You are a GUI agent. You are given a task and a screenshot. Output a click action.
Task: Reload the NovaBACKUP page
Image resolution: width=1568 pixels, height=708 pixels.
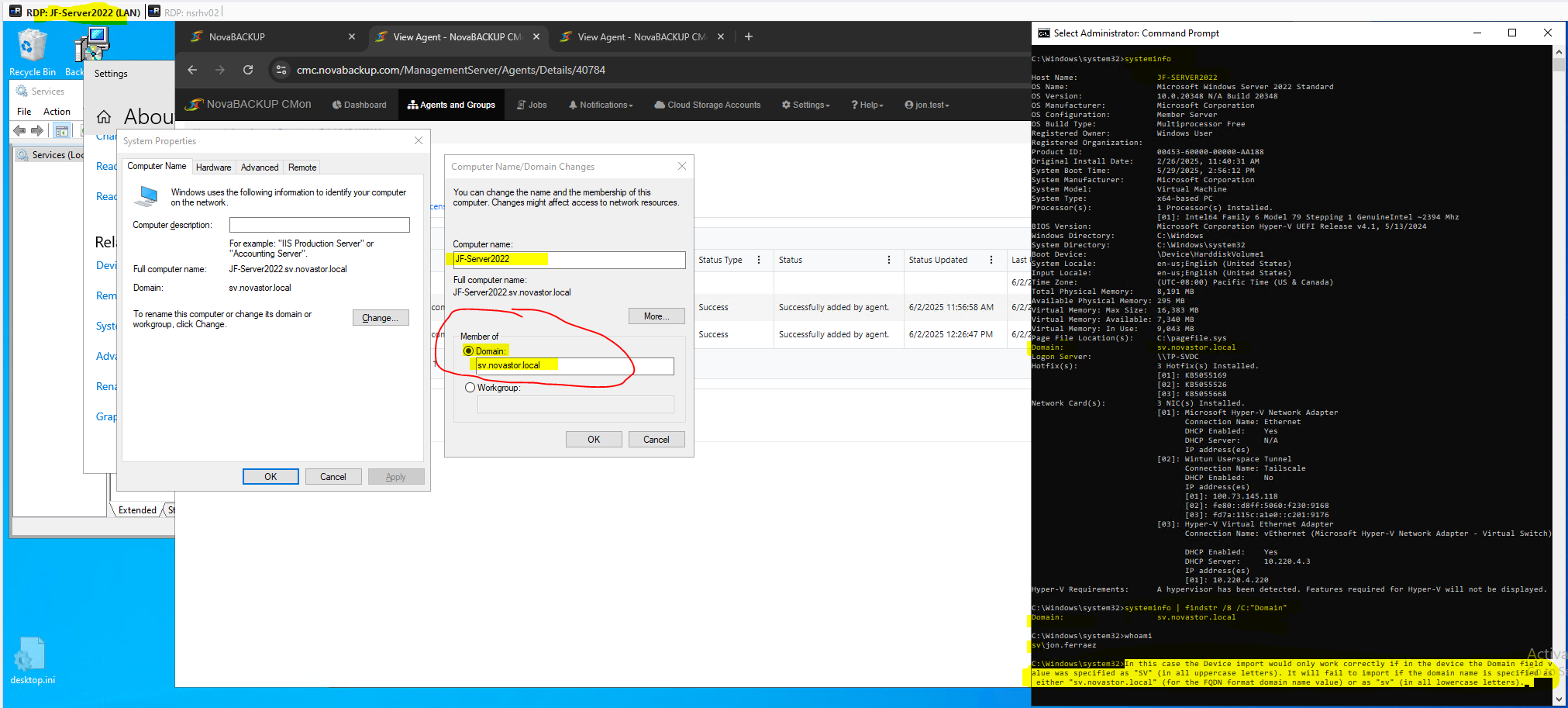click(248, 70)
